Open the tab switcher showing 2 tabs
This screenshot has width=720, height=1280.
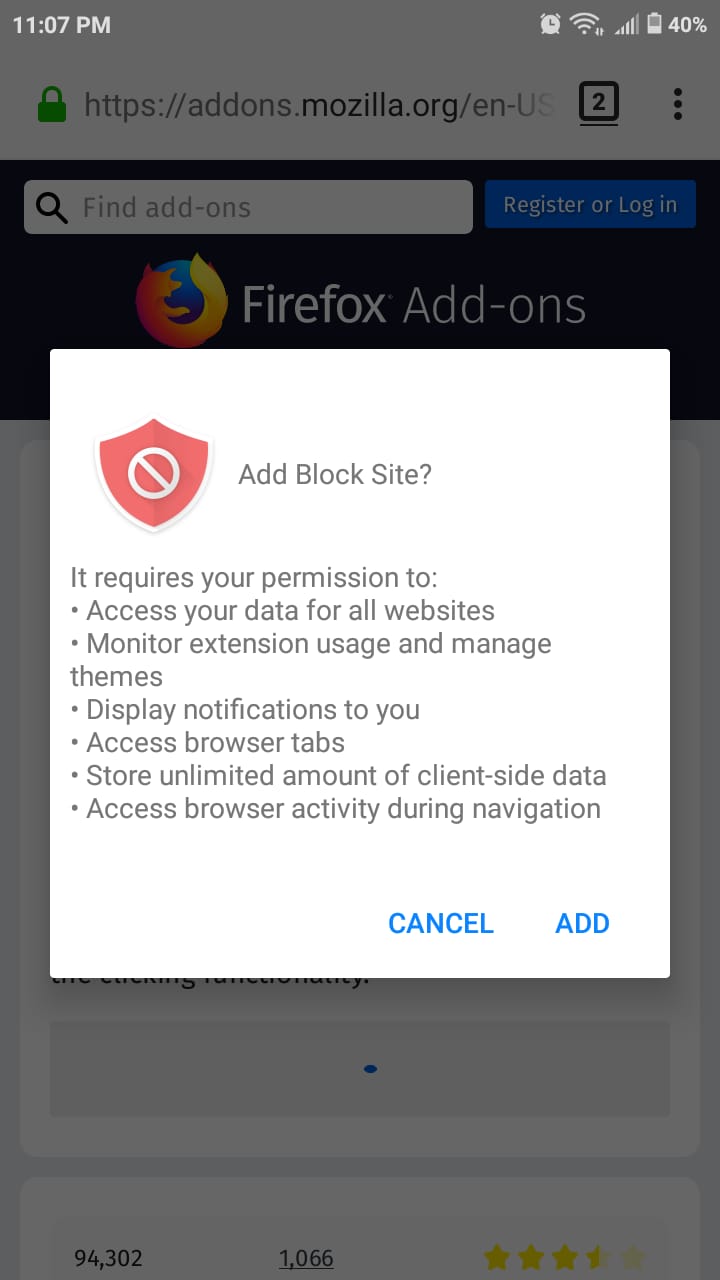599,103
